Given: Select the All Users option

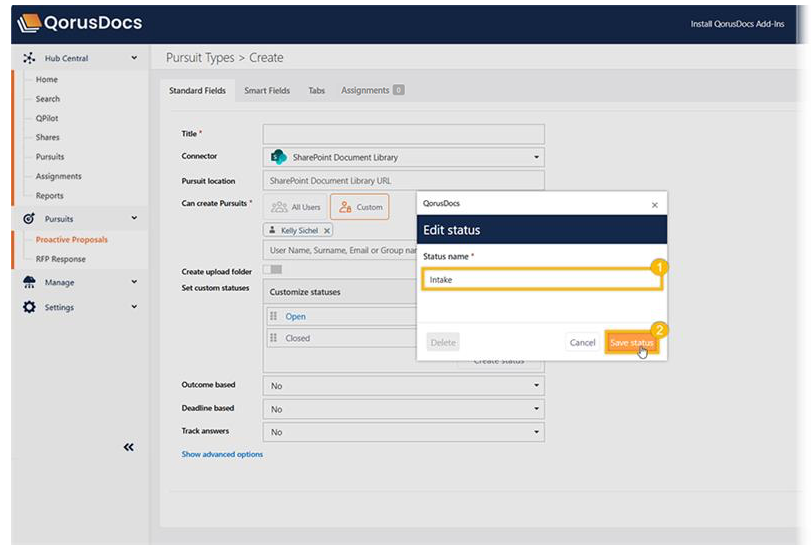Looking at the screenshot, I should pos(296,207).
